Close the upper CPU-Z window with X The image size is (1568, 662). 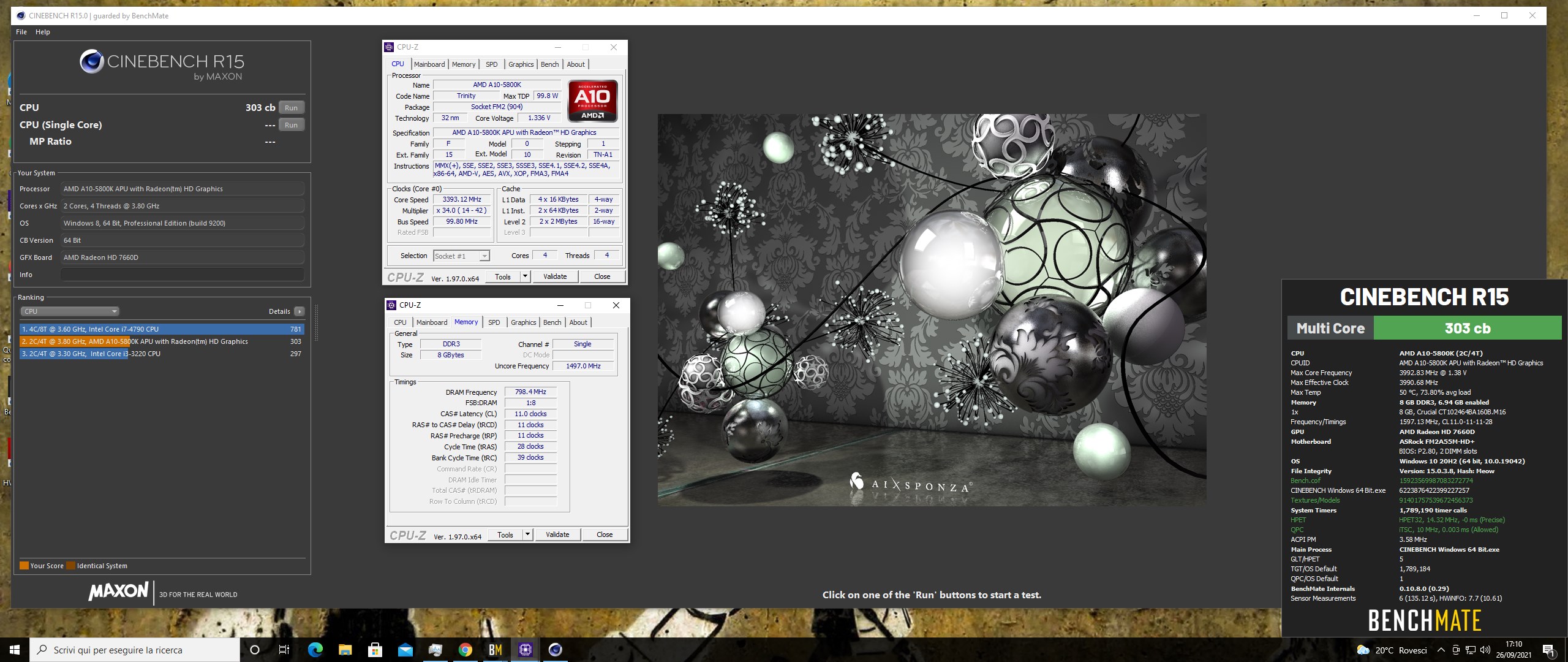point(613,47)
